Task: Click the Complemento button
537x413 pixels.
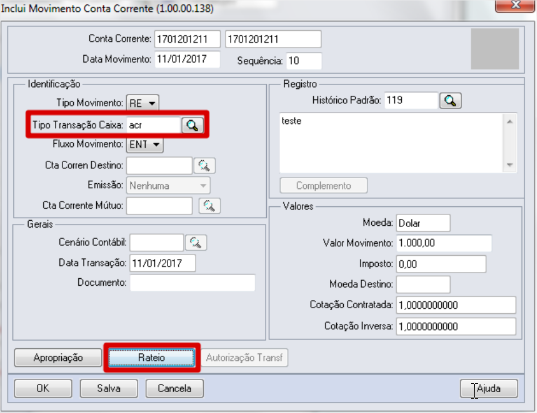Action: pyautogui.click(x=324, y=186)
